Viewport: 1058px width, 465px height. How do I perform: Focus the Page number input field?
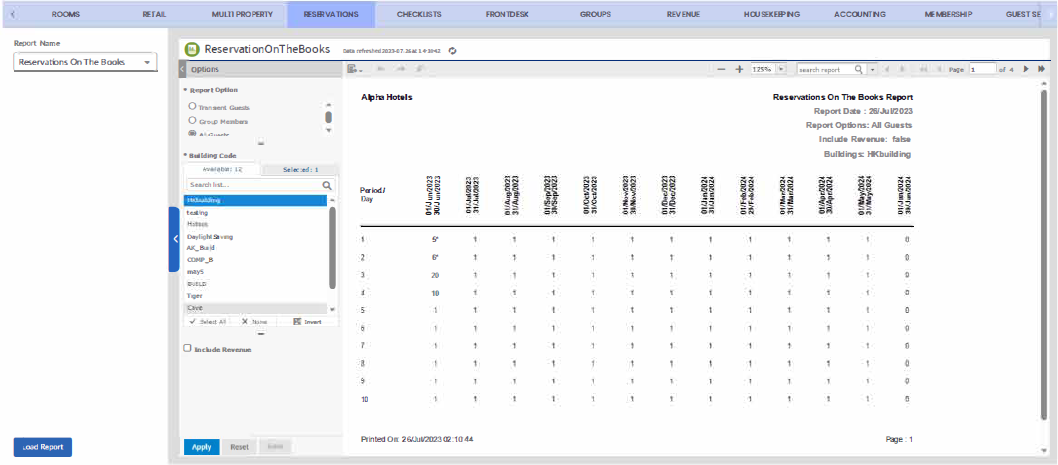pyautogui.click(x=982, y=69)
